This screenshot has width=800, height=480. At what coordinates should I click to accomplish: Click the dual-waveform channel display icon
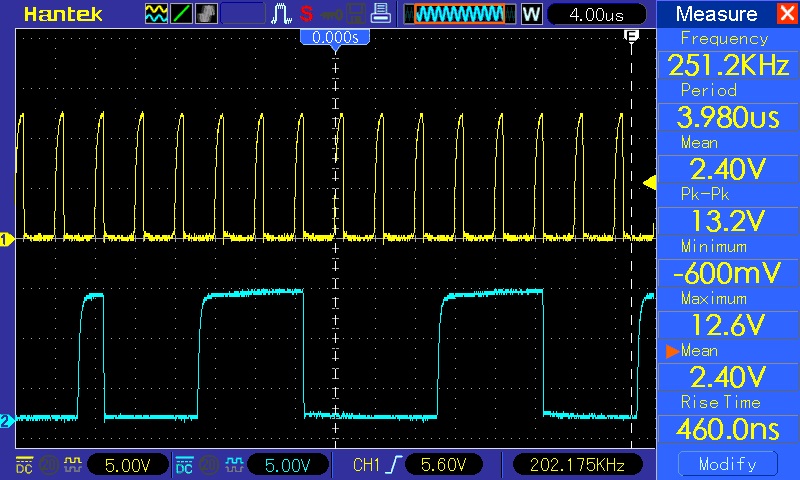157,14
